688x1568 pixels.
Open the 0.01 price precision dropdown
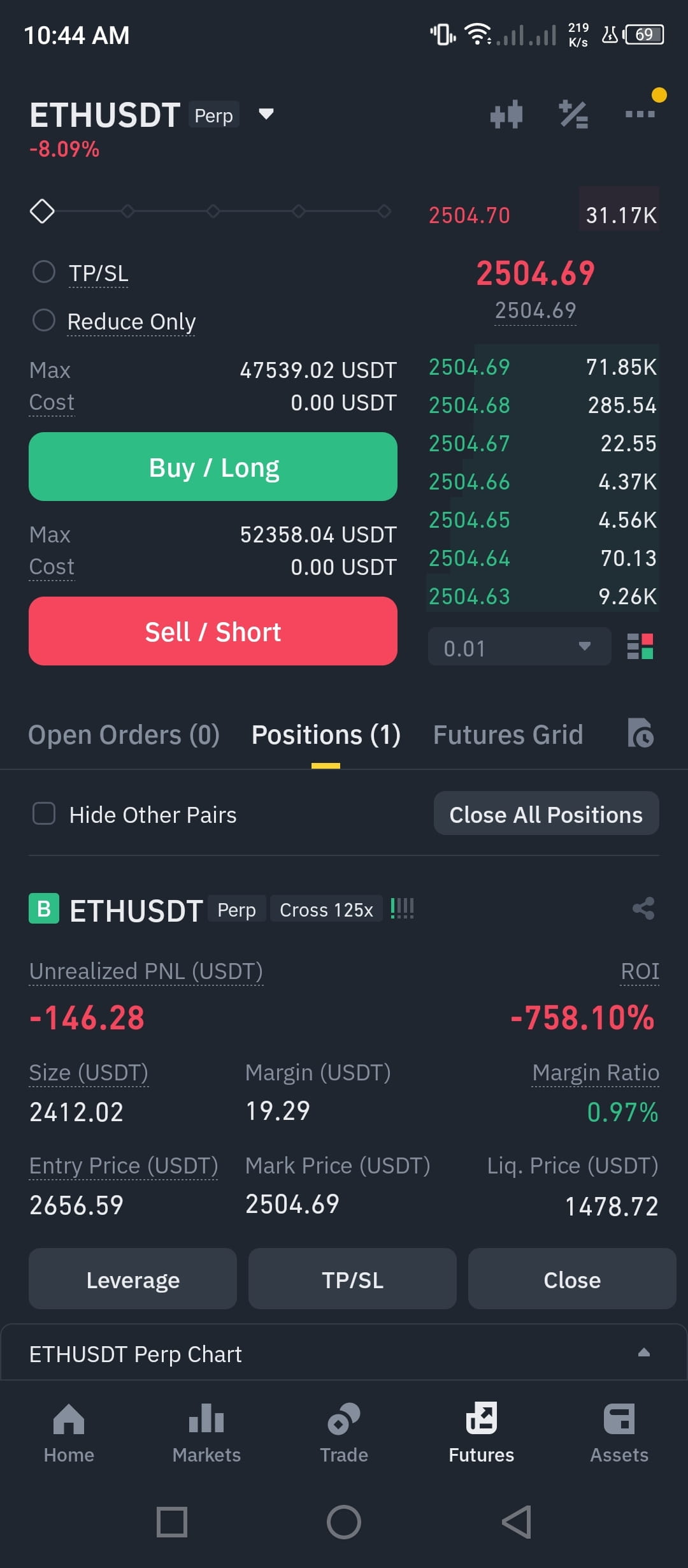click(519, 648)
